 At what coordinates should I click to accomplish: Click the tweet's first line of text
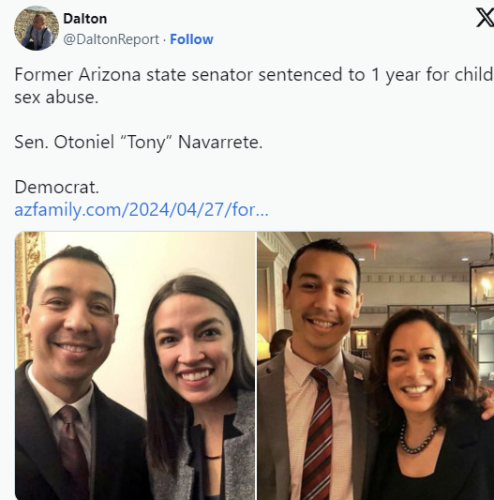pos(254,75)
